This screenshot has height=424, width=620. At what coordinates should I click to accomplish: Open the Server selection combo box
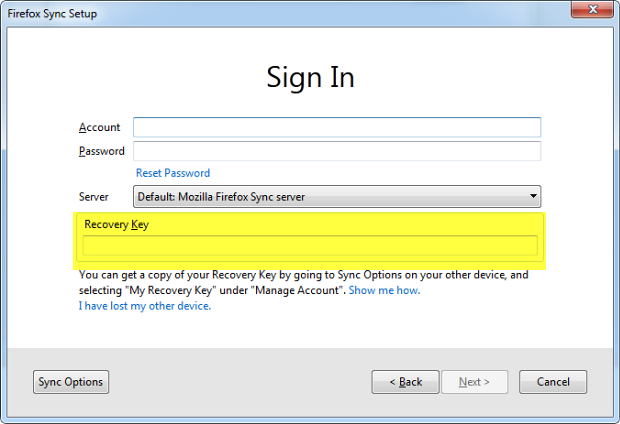click(x=330, y=197)
